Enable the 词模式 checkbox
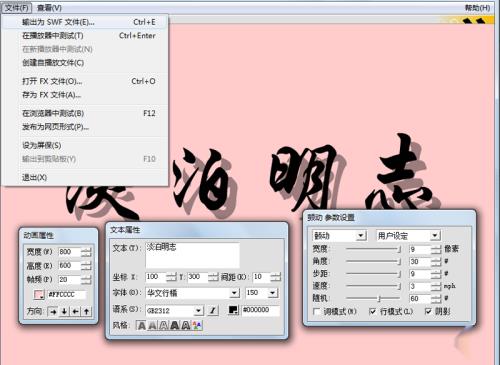The width and height of the screenshot is (500, 365). pos(317,311)
